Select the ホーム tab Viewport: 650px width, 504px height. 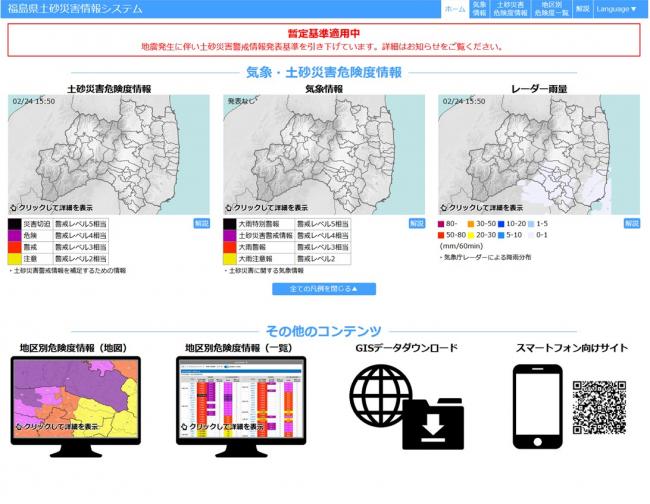pyautogui.click(x=454, y=9)
